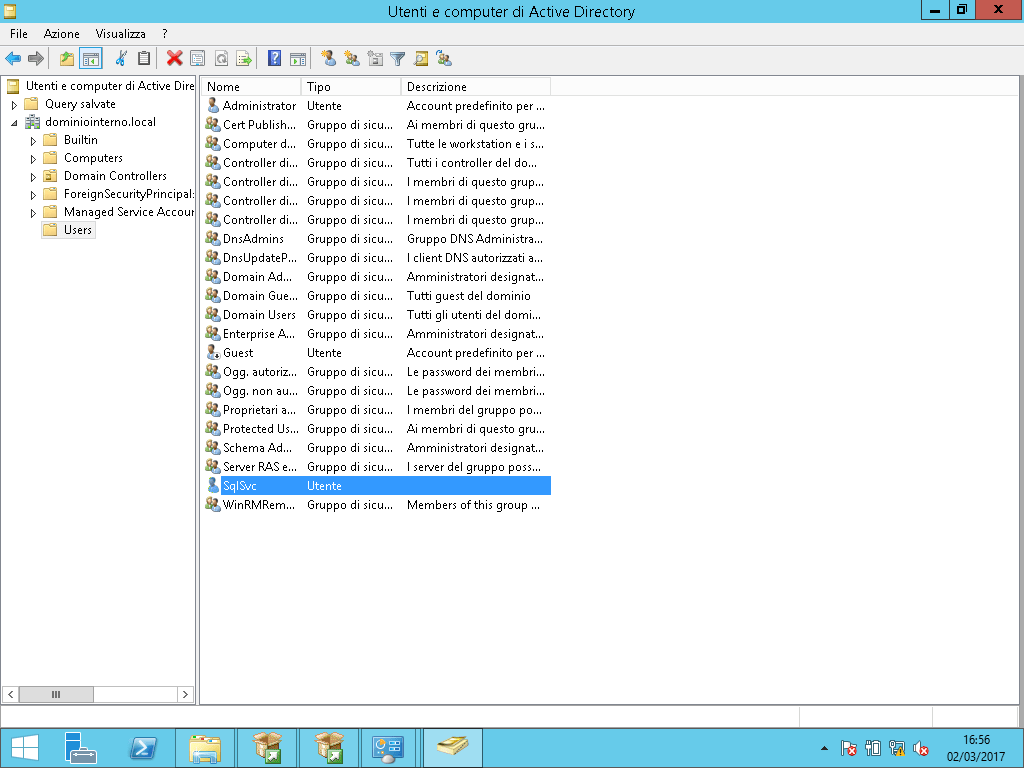The height and width of the screenshot is (768, 1024).
Task: Sort by the Nome column header
Action: pyautogui.click(x=250, y=87)
